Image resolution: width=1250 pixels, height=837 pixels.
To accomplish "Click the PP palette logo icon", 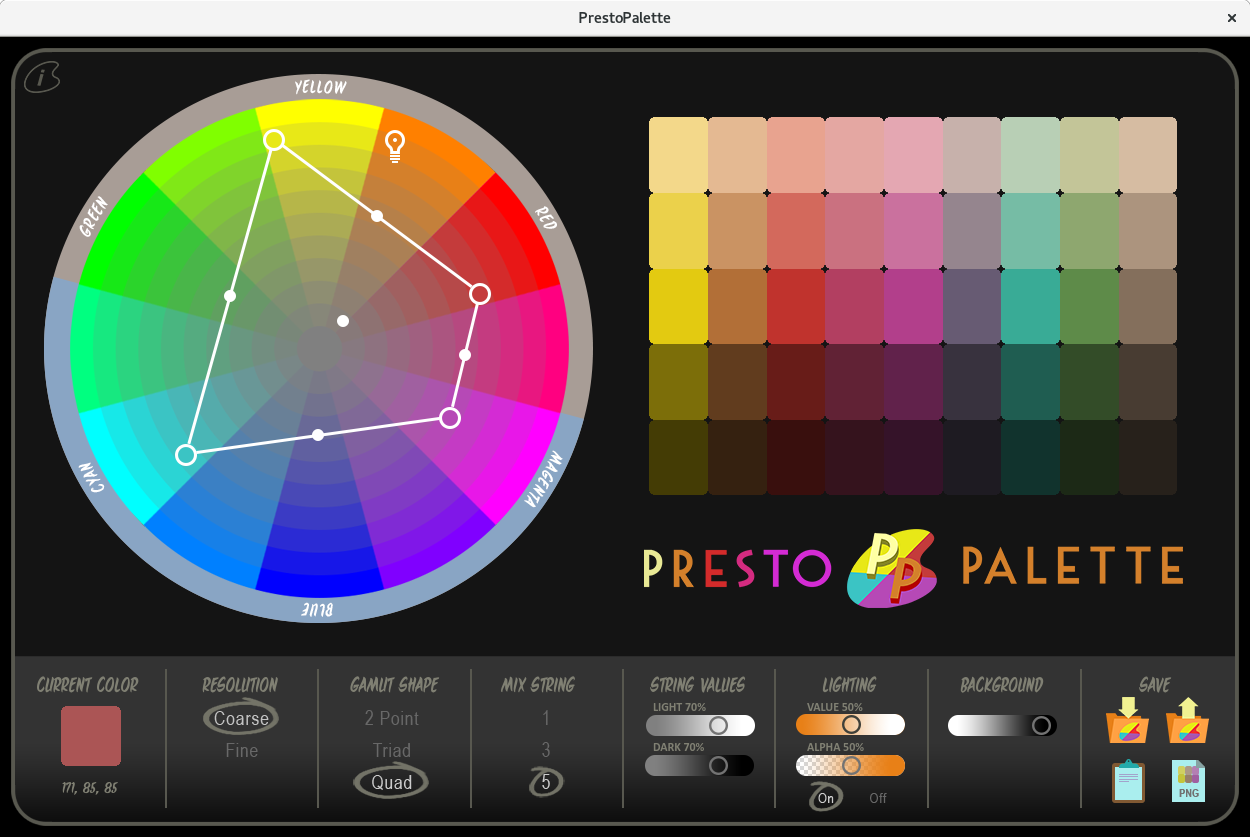I will point(891,567).
